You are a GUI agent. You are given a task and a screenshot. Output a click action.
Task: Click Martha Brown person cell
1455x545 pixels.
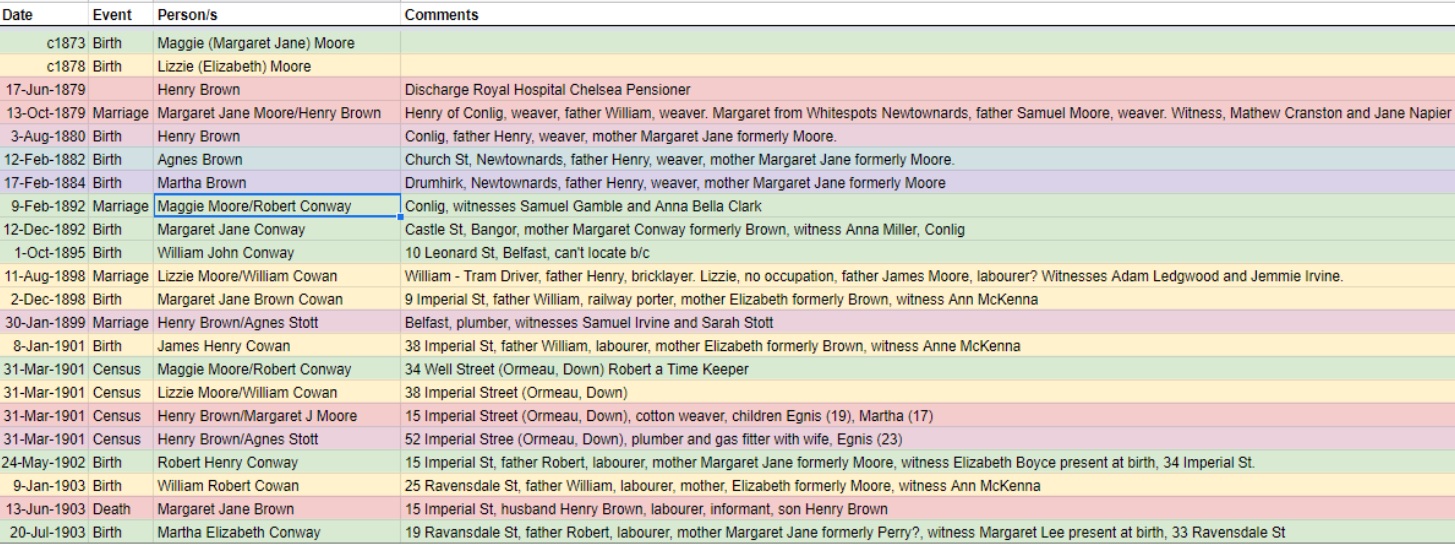coord(277,183)
